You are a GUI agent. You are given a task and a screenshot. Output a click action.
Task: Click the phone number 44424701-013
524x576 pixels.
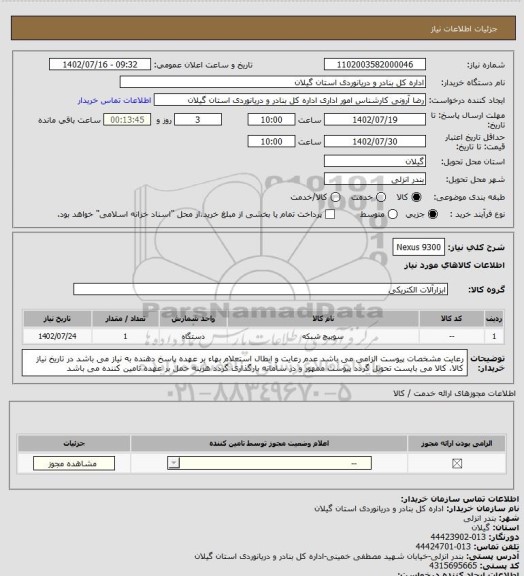[x=443, y=547]
